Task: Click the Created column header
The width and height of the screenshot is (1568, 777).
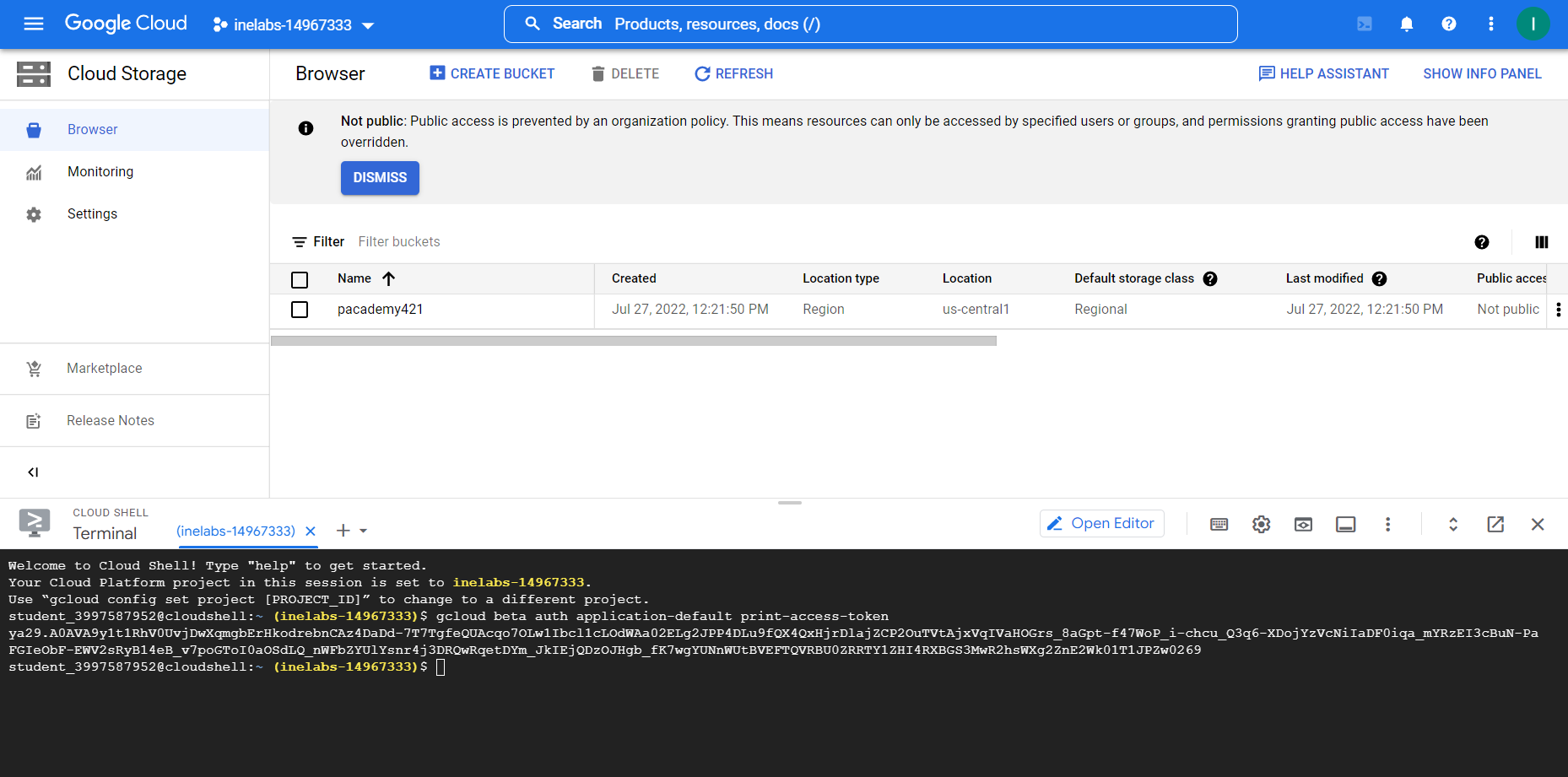Action: 634,278
